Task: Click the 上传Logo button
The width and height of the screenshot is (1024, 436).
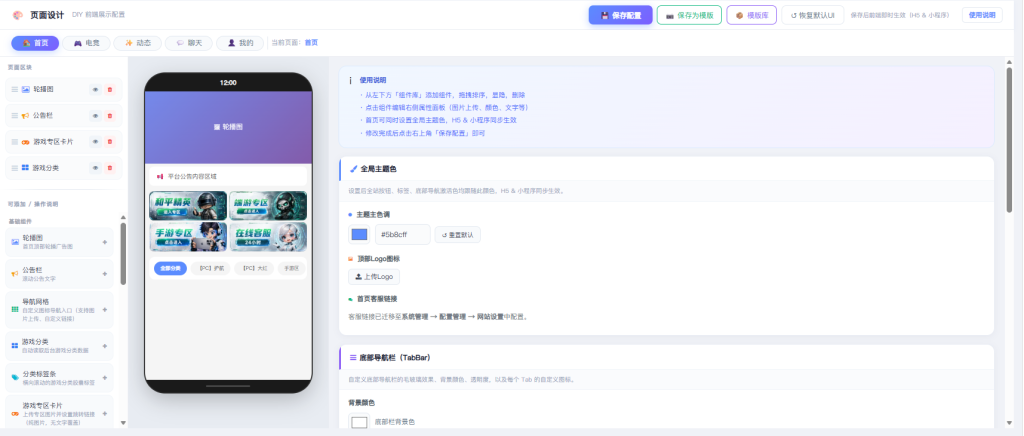Action: 374,277
